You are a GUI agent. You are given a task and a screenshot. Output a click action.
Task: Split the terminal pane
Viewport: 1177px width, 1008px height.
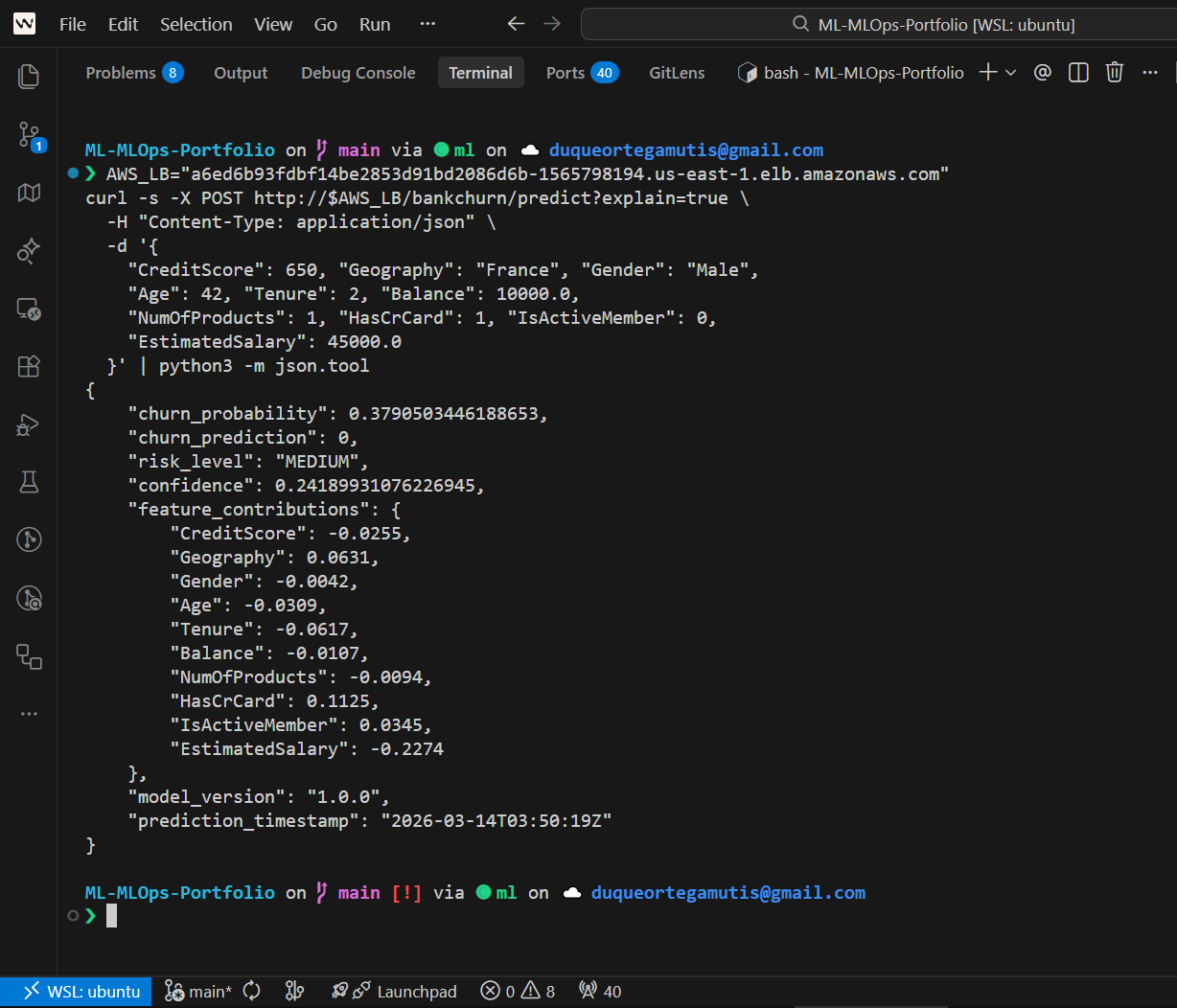pos(1078,73)
